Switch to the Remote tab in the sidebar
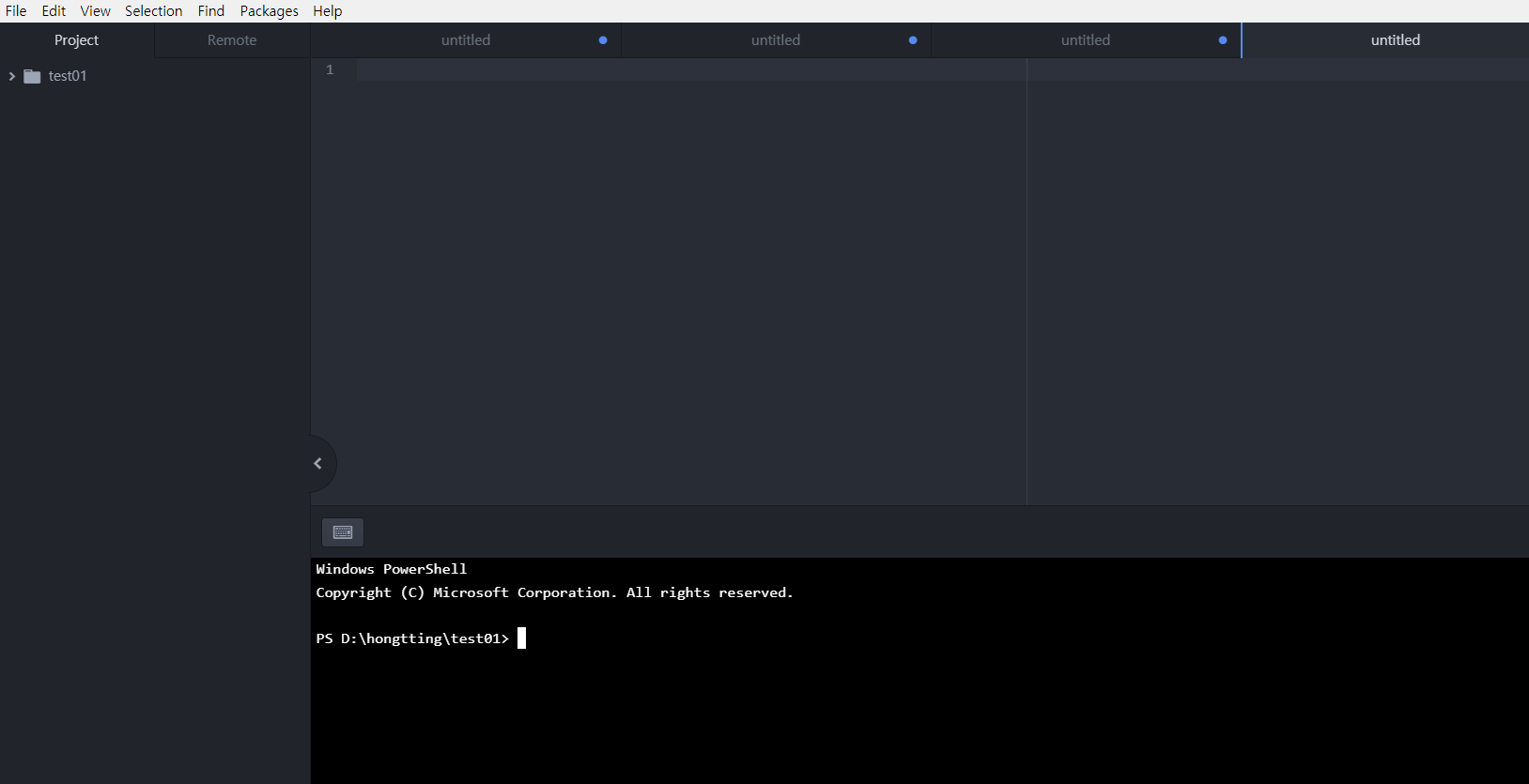 pos(232,40)
